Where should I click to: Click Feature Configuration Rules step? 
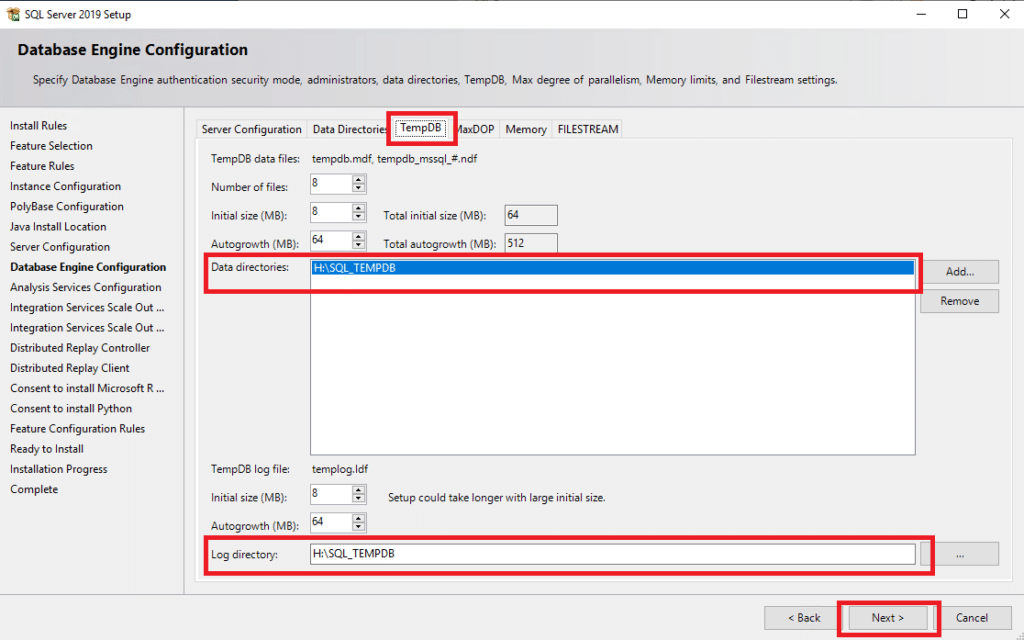(x=78, y=429)
